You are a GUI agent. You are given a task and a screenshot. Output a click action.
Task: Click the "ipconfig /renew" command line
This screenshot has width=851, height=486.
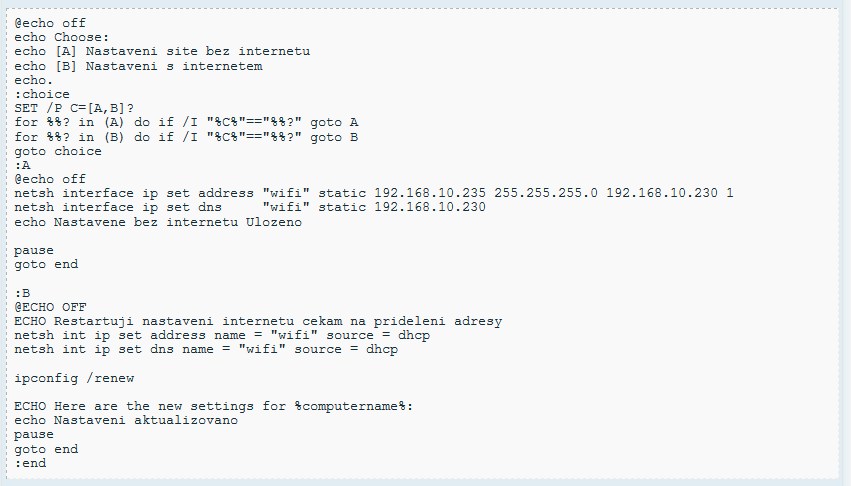pos(74,378)
